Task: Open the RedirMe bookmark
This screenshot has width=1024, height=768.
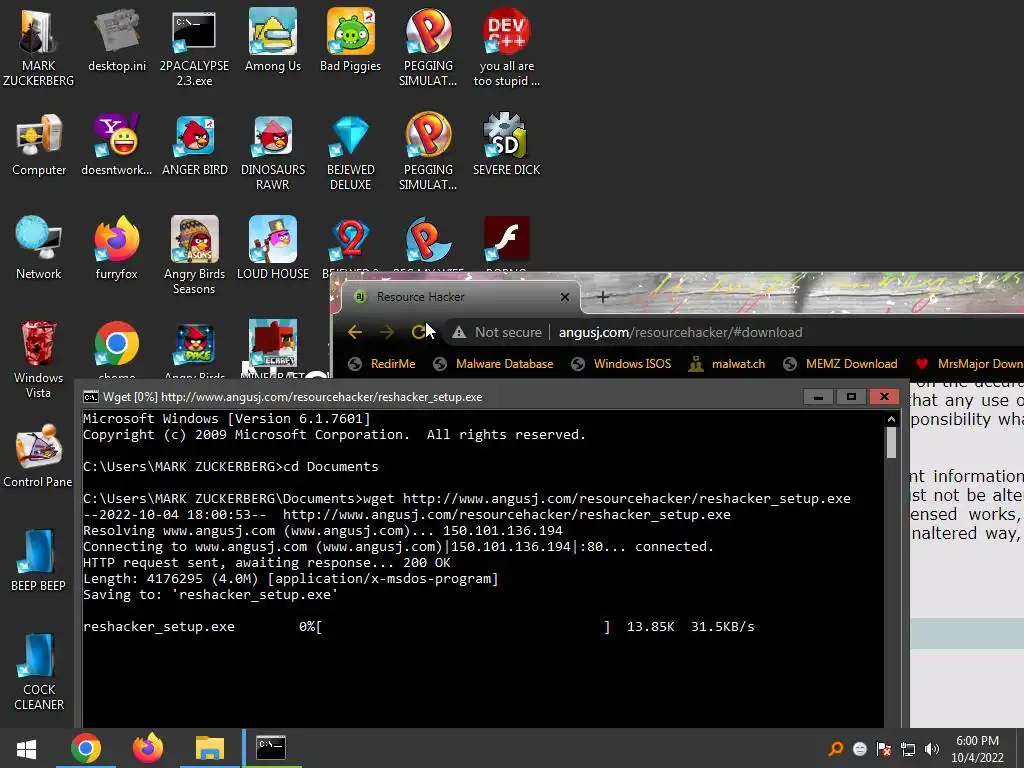Action: 381,364
